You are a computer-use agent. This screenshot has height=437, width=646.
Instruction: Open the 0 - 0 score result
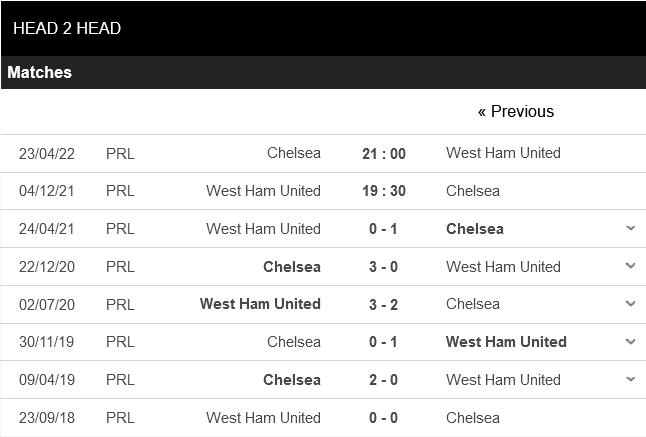[x=384, y=418]
